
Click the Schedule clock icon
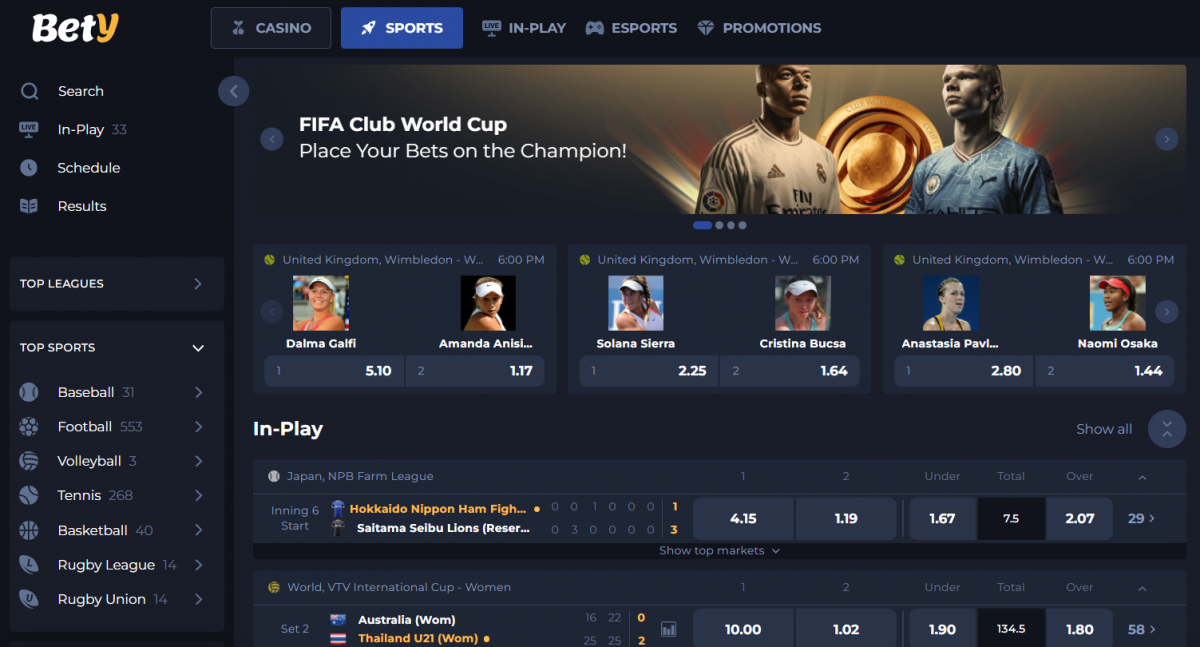29,168
